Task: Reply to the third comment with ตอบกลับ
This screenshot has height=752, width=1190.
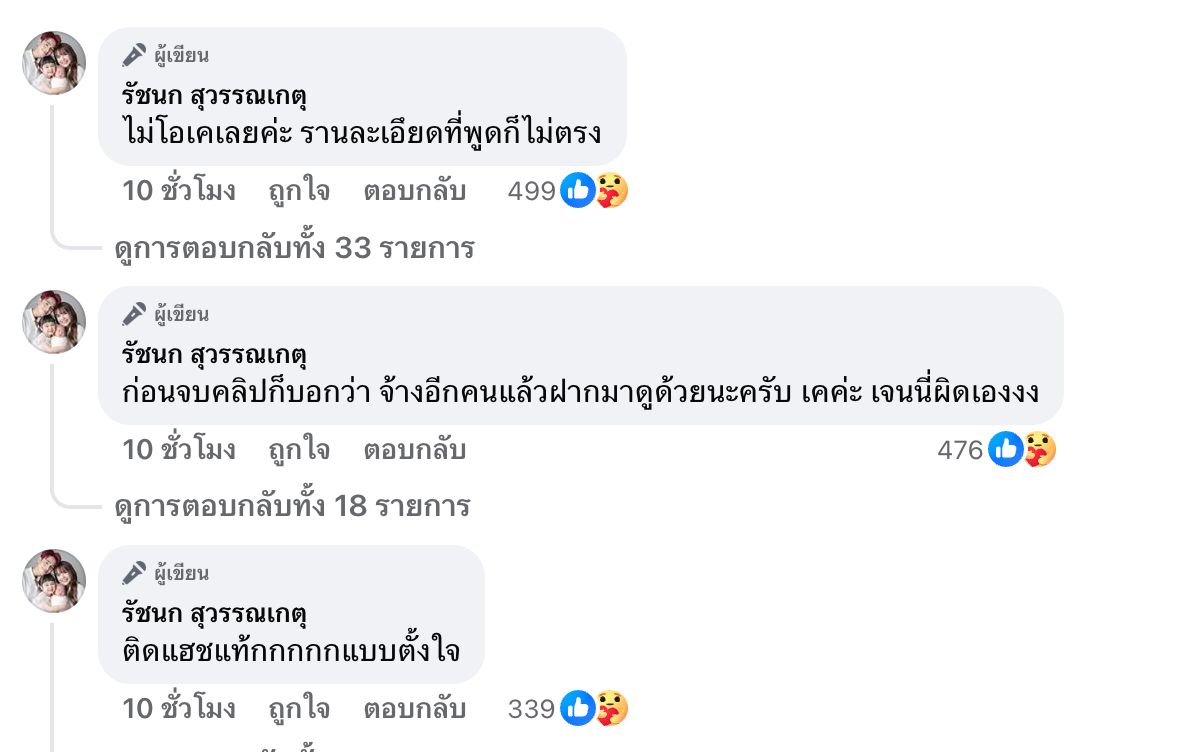Action: [x=414, y=709]
